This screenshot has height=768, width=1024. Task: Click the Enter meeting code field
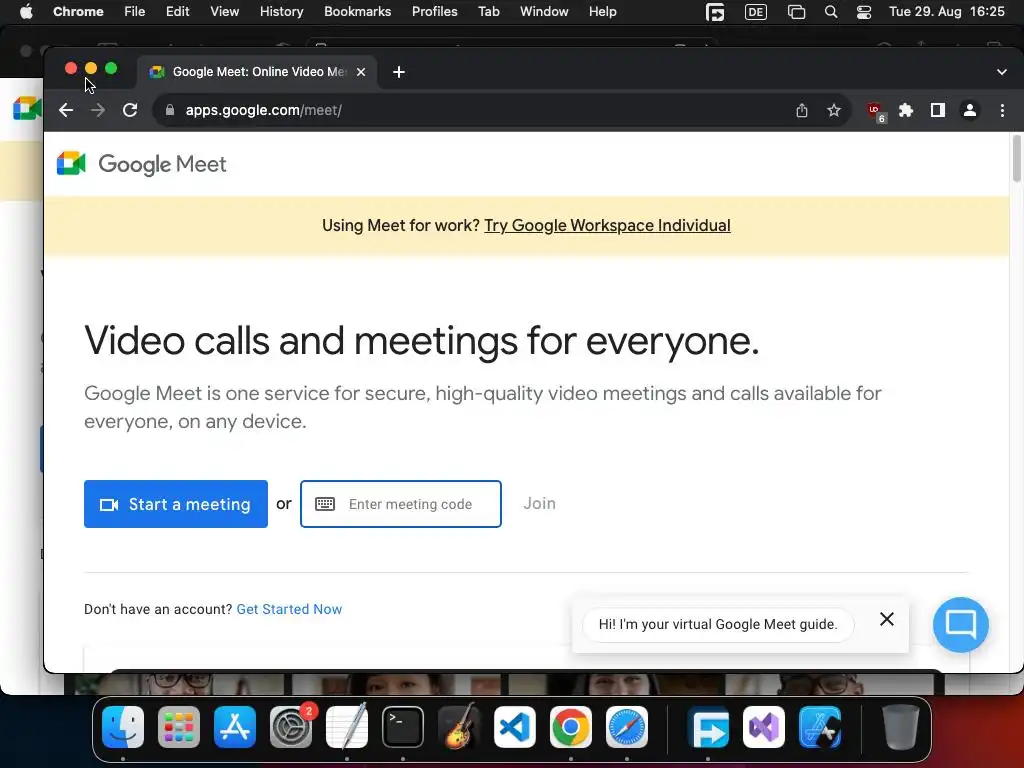pos(401,504)
